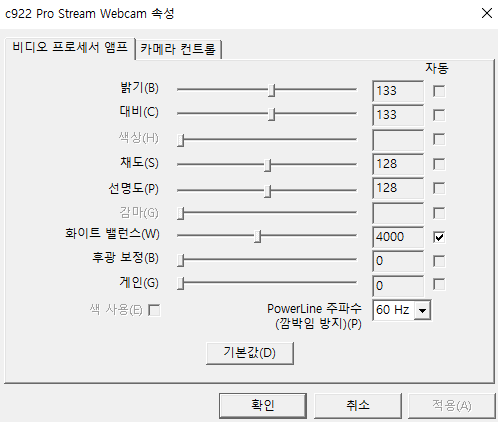498x422 pixels.
Task: Enable auto checkbox for 대비(C)
Action: tap(439, 115)
